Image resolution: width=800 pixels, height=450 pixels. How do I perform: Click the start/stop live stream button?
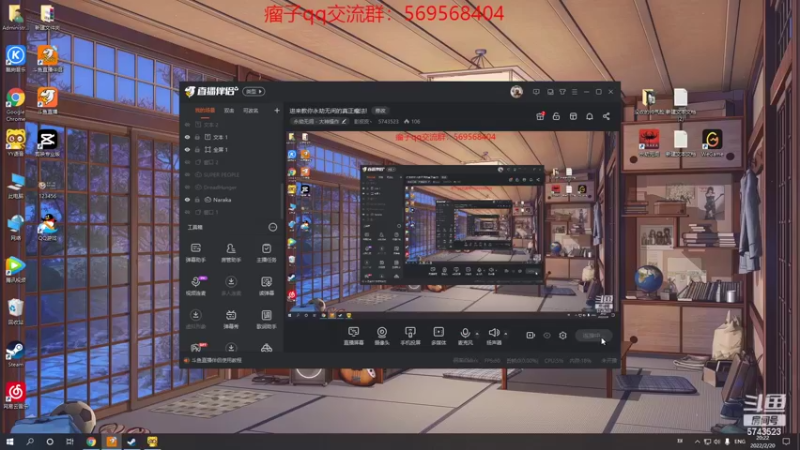point(594,336)
